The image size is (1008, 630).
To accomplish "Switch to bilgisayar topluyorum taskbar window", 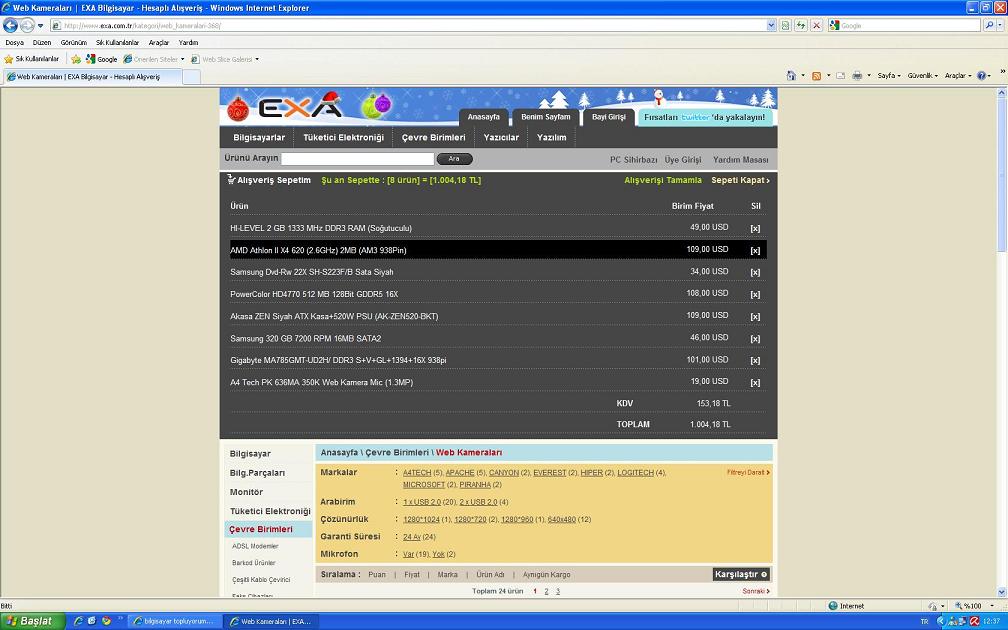I will click(x=174, y=621).
